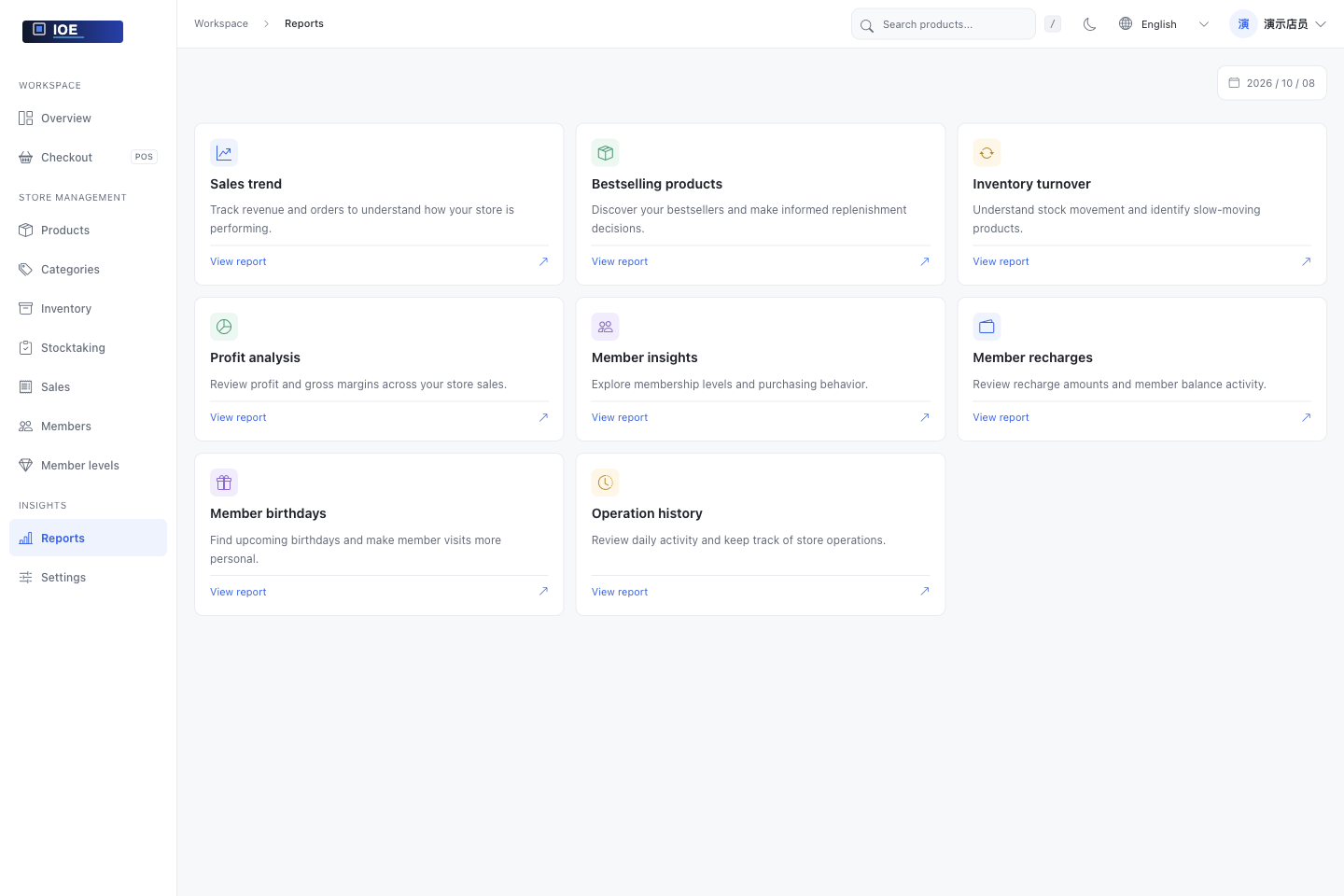1344x896 pixels.
Task: Select Member levels in the sidebar
Action: pyautogui.click(x=88, y=466)
